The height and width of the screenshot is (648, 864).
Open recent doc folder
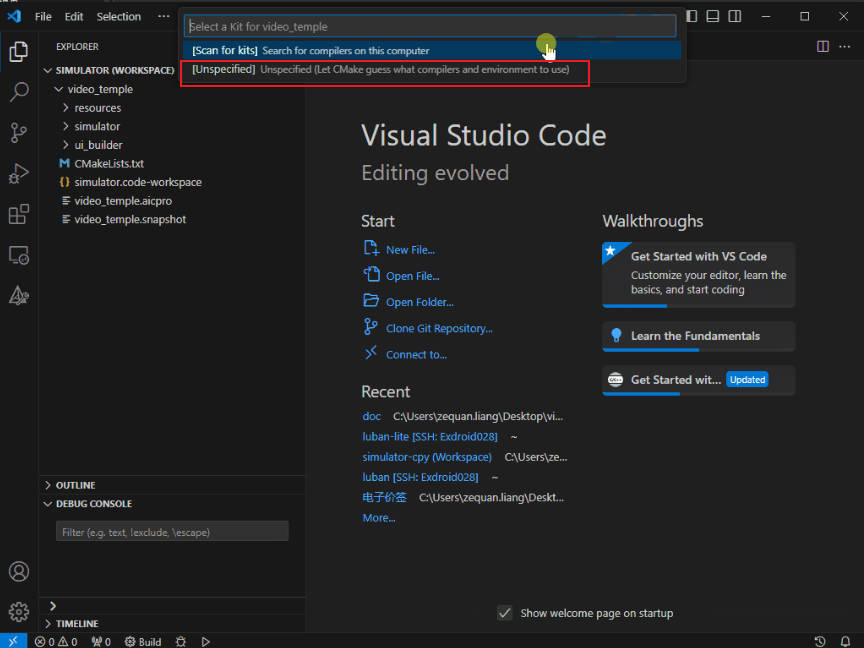(x=371, y=416)
